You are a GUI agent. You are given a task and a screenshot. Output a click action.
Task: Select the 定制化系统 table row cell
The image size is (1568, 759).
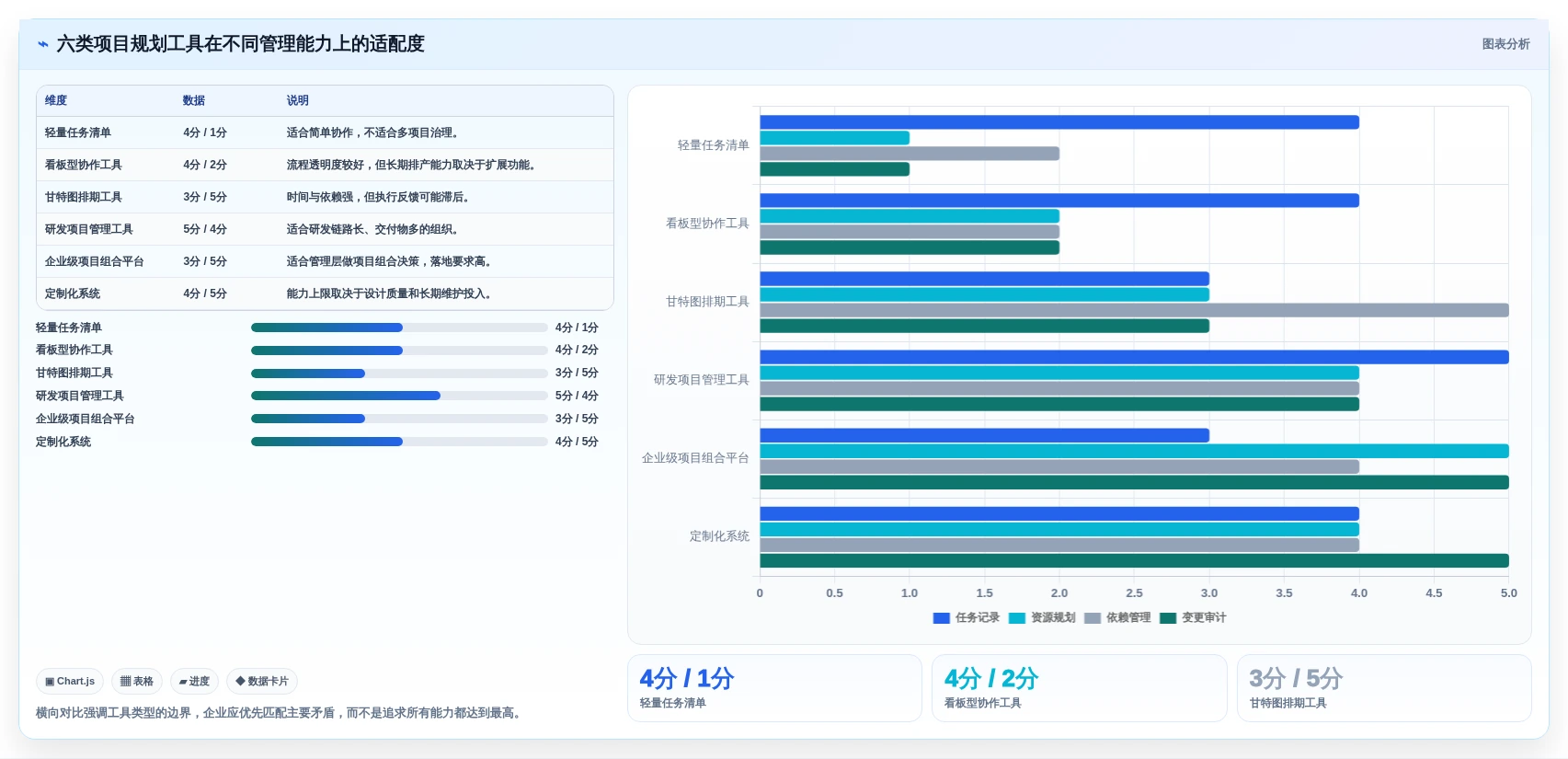tap(73, 293)
